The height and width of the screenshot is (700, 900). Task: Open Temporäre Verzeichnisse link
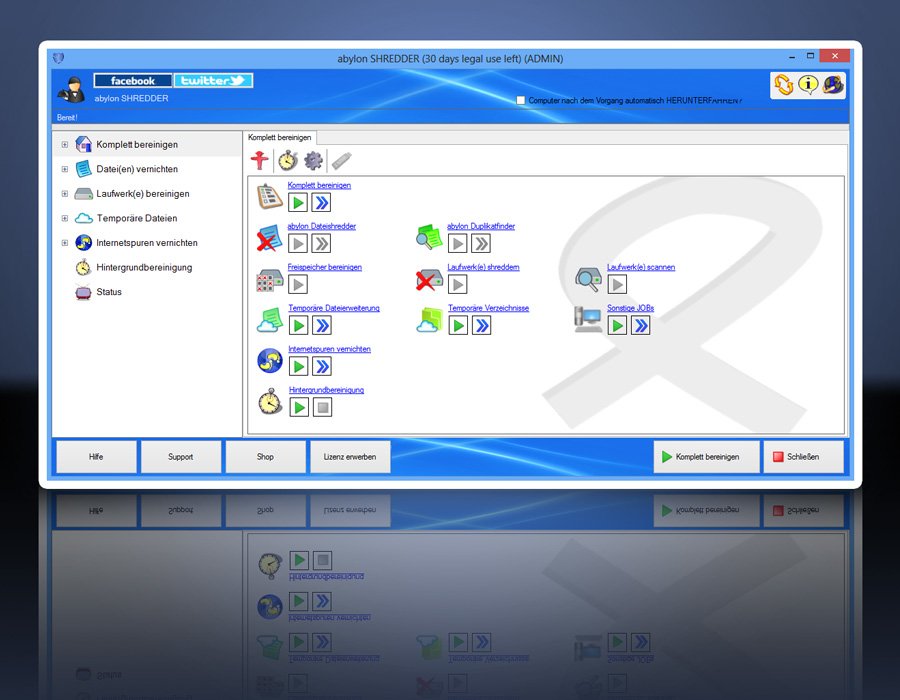488,308
